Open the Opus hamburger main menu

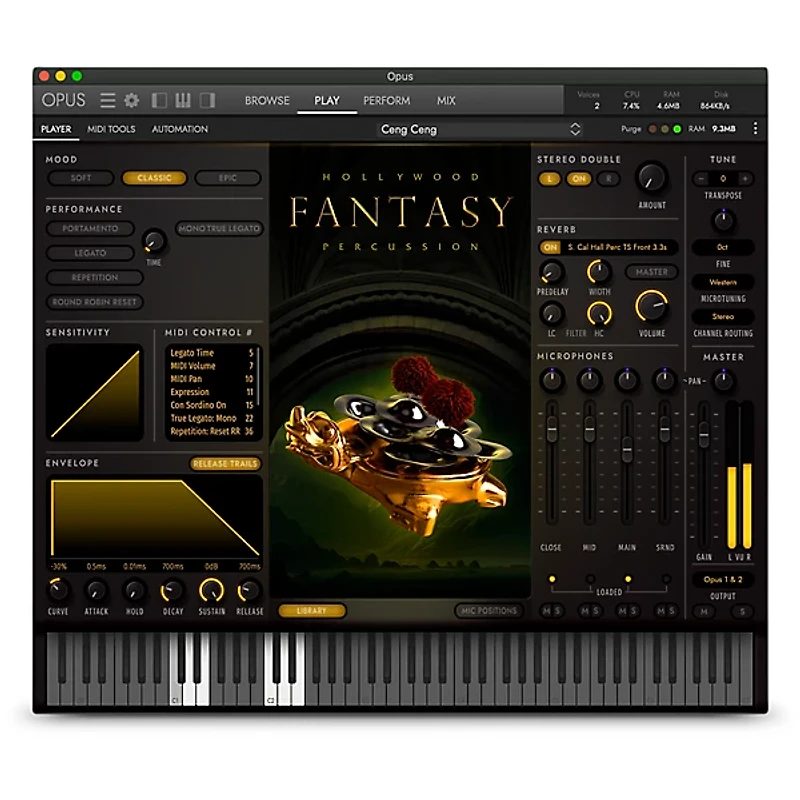tap(107, 100)
